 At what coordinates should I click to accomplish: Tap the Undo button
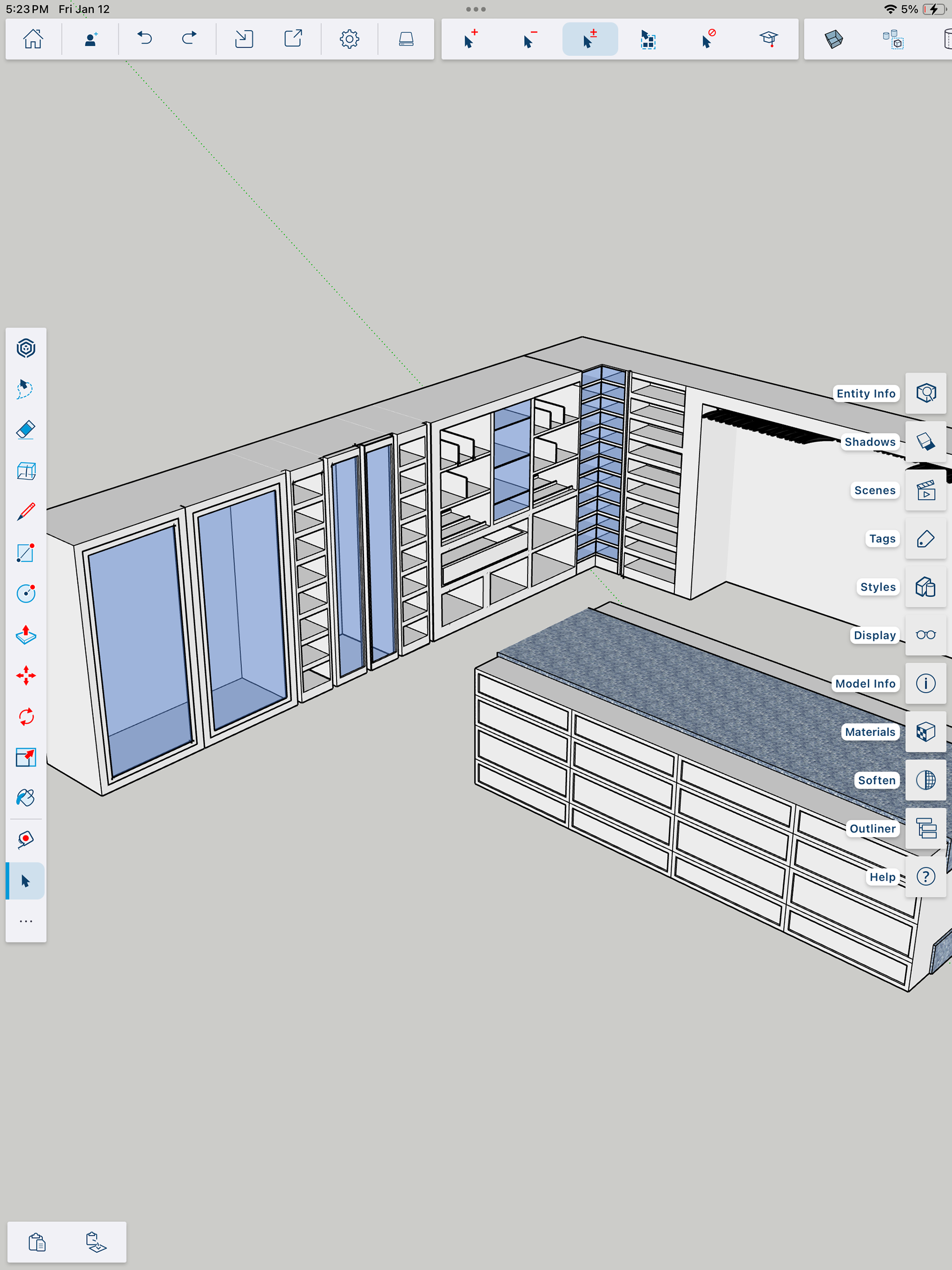tap(145, 39)
